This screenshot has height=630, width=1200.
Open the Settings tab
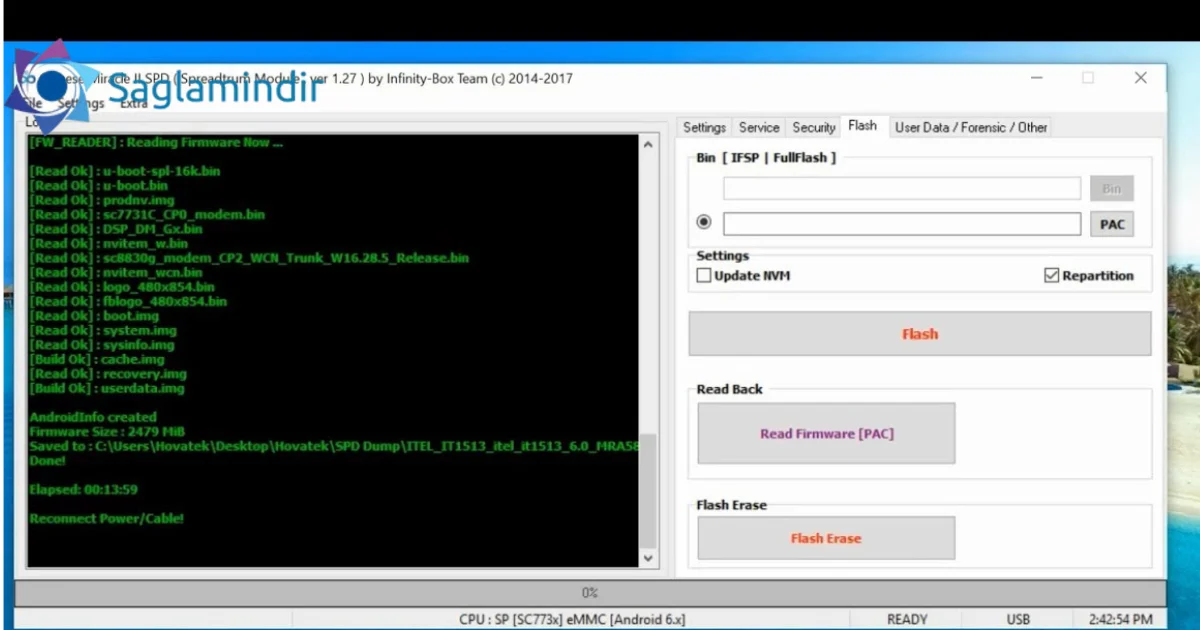coord(704,127)
